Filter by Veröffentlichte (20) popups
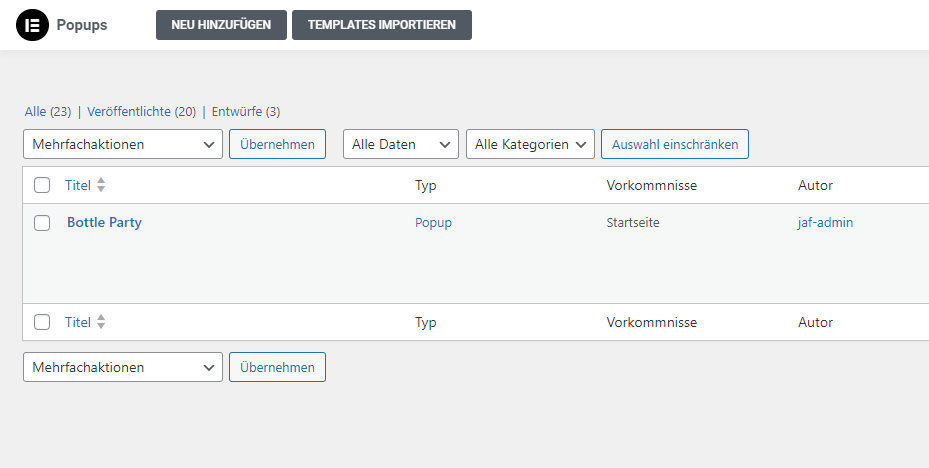This screenshot has height=468, width=929. (141, 112)
